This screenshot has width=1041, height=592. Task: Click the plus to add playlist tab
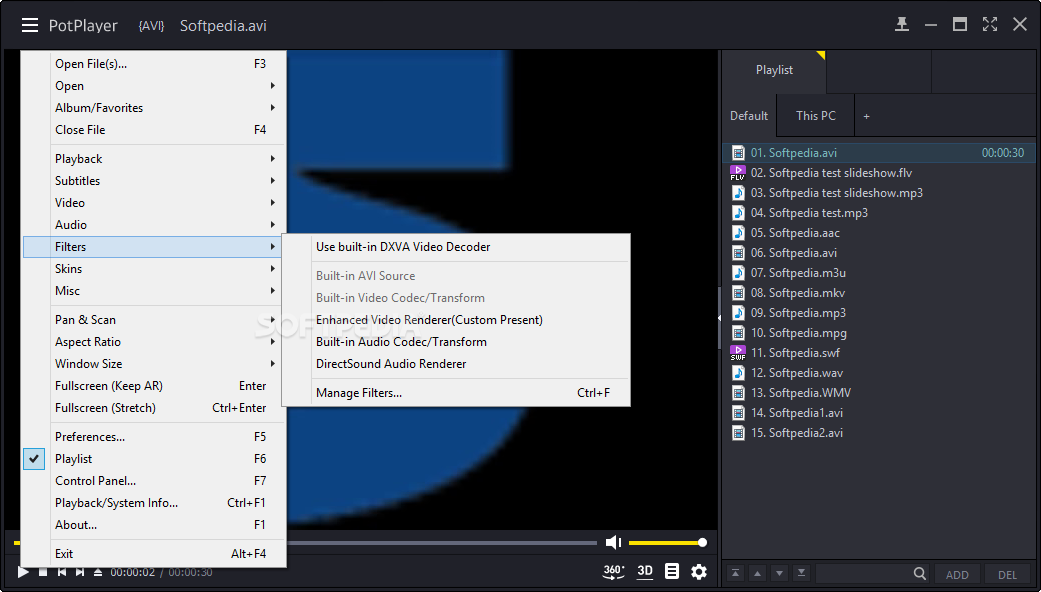pos(866,116)
